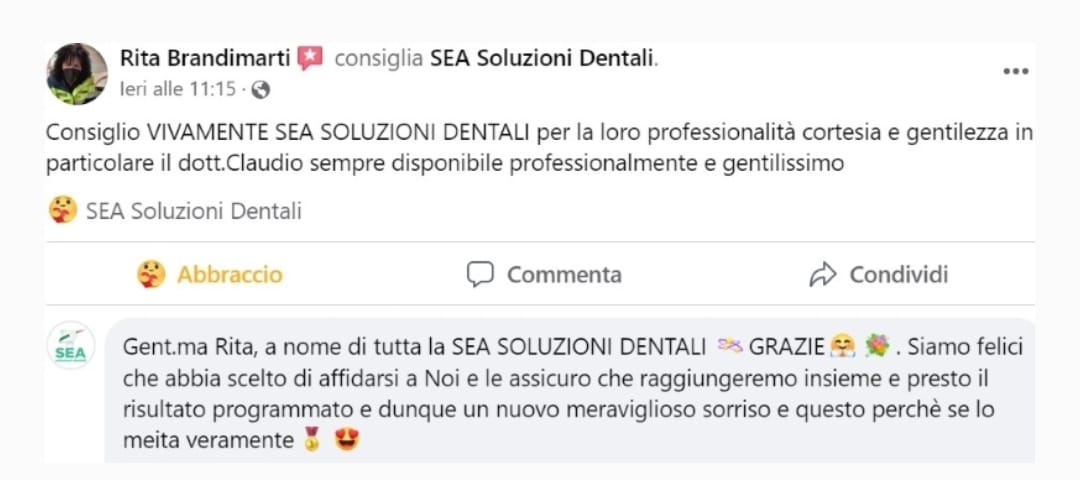Click the SEA reply comment text bubble
This screenshot has height=480, width=1080.
570,390
